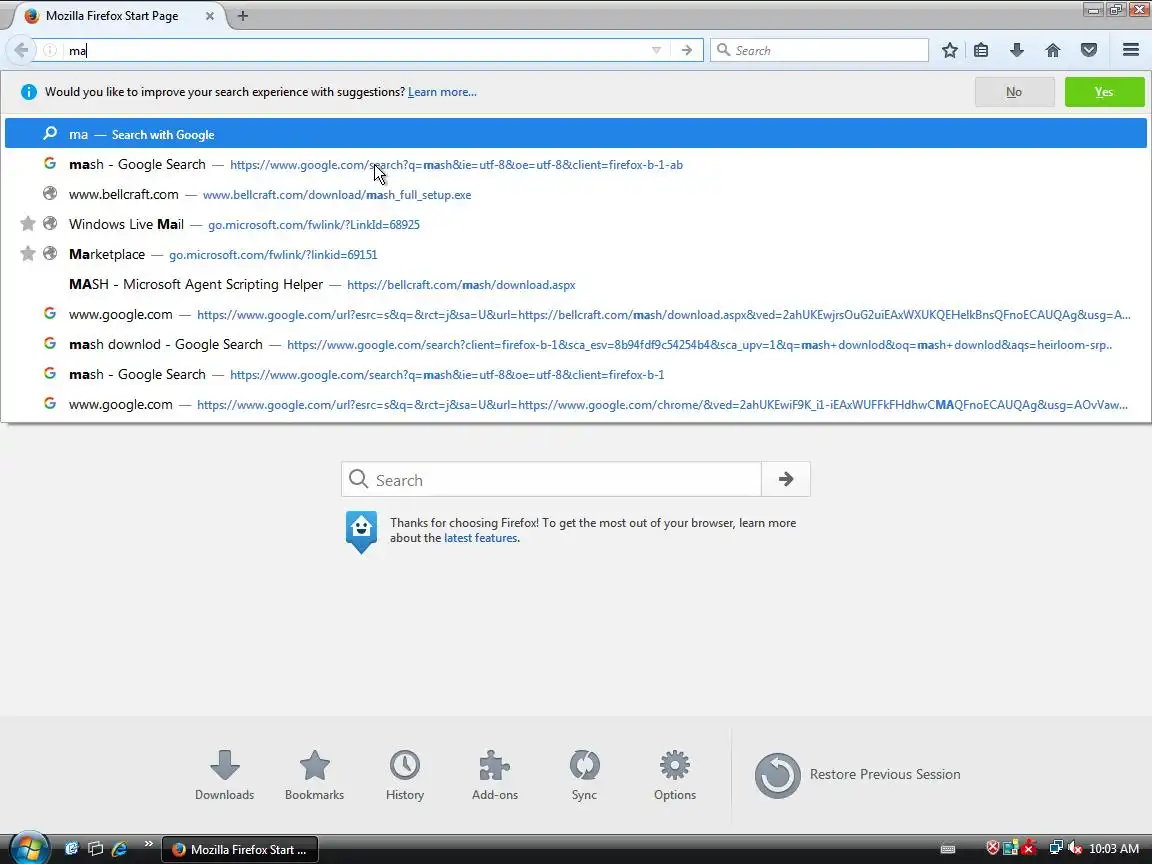Launch Internet Explorer from Quick Launch
Screen dimensions: 1152x864
point(119,849)
